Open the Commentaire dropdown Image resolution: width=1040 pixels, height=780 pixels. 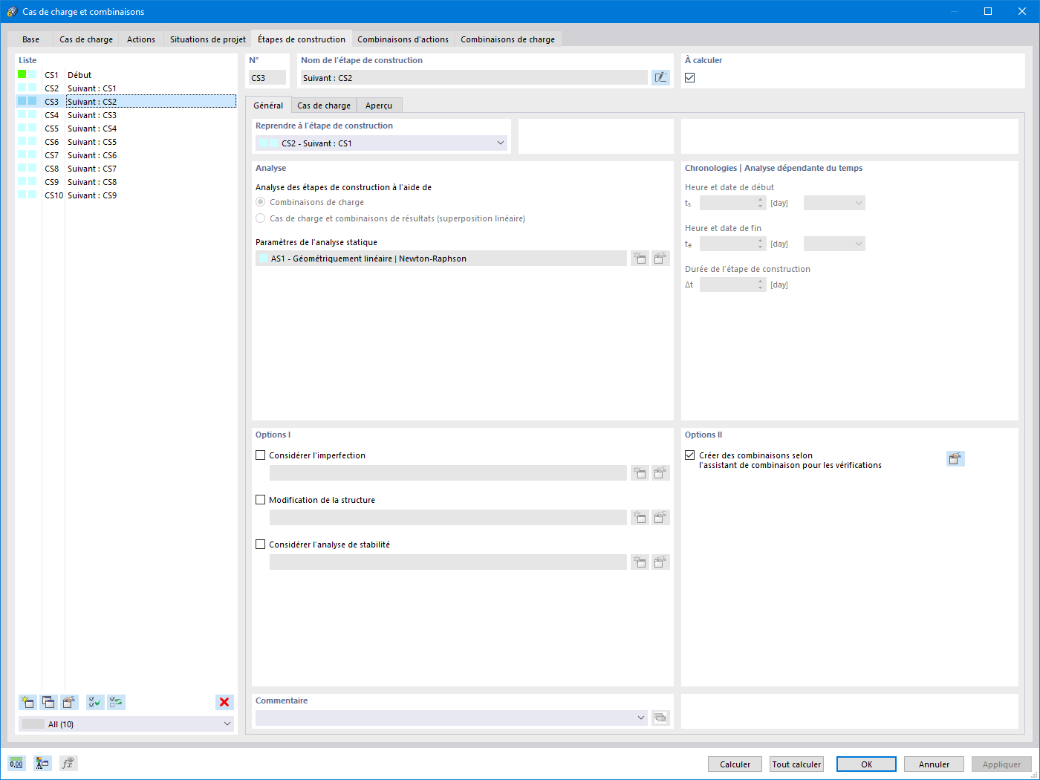click(x=452, y=718)
